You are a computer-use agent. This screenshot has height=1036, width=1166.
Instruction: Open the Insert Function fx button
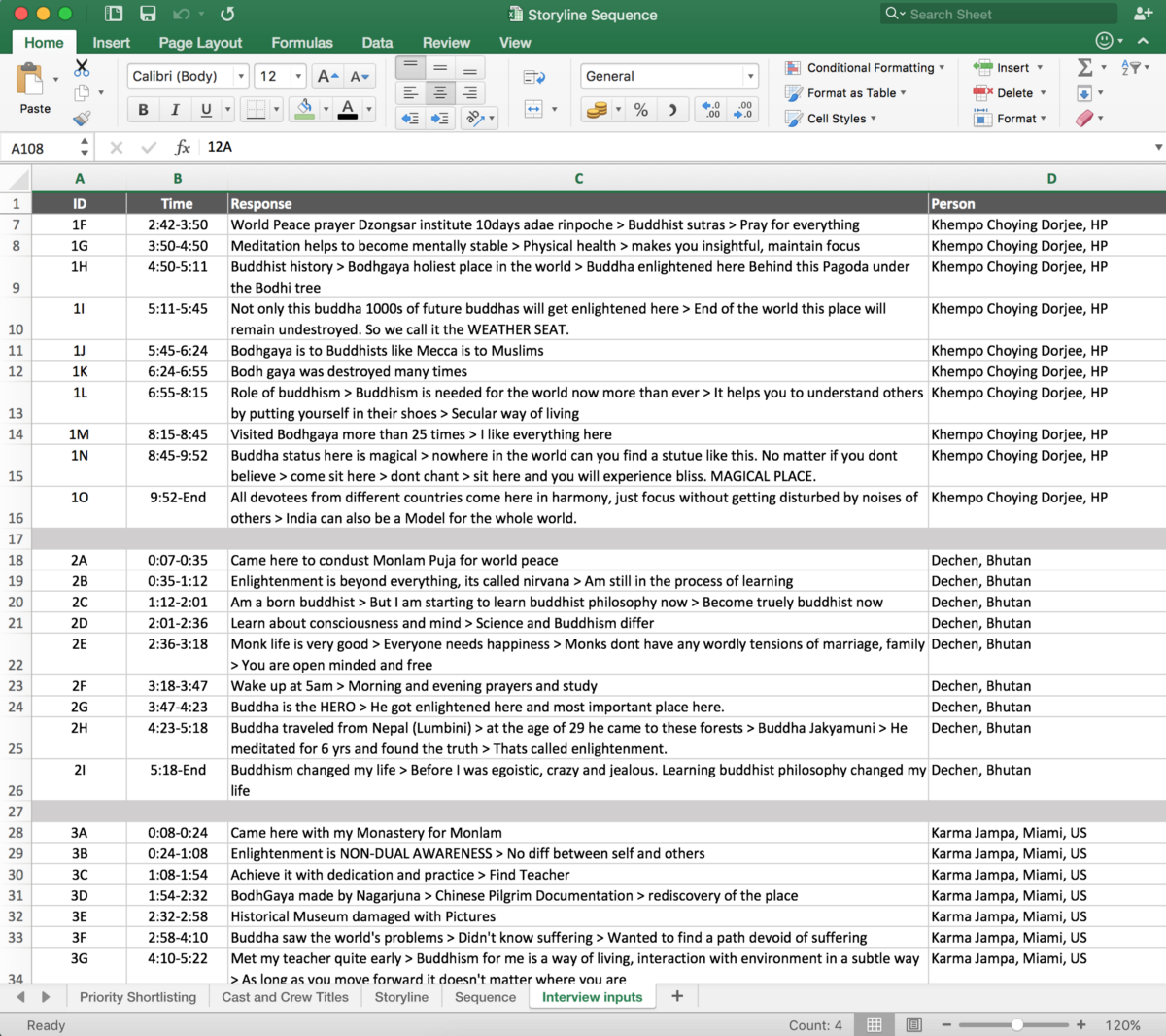(182, 147)
